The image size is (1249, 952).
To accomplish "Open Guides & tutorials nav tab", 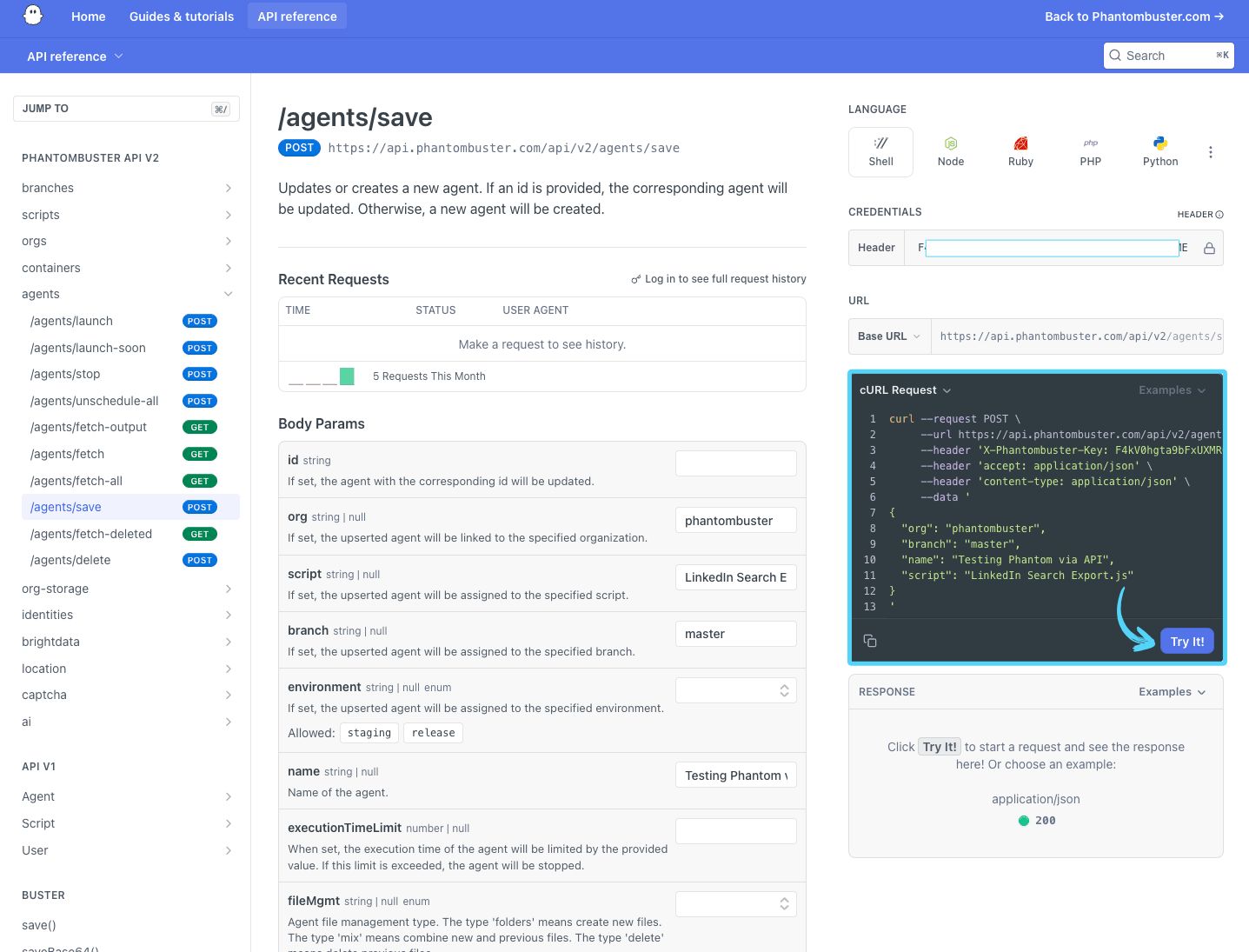I will (x=182, y=17).
